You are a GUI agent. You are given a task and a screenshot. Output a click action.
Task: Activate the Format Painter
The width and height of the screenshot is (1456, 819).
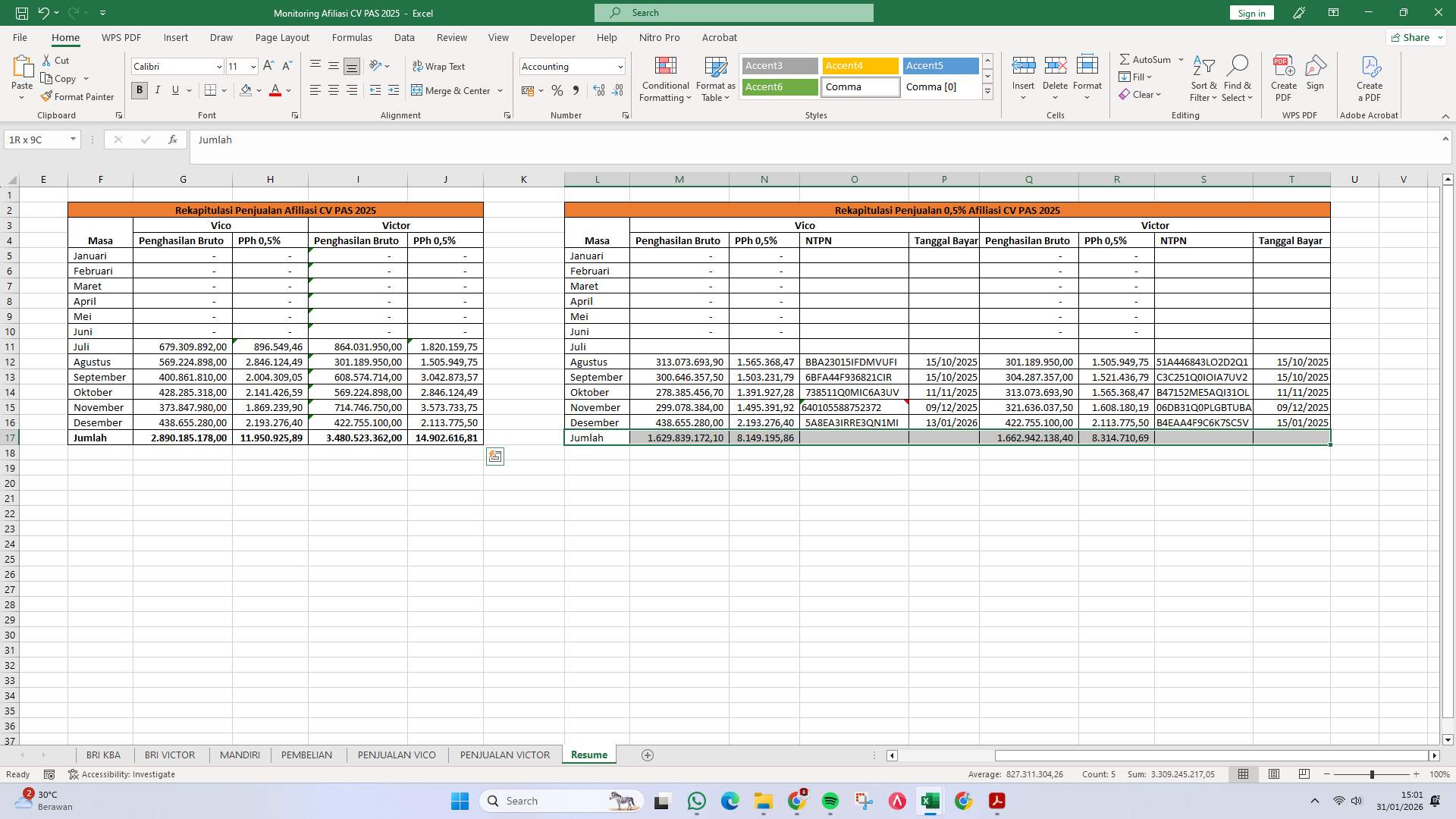click(78, 96)
